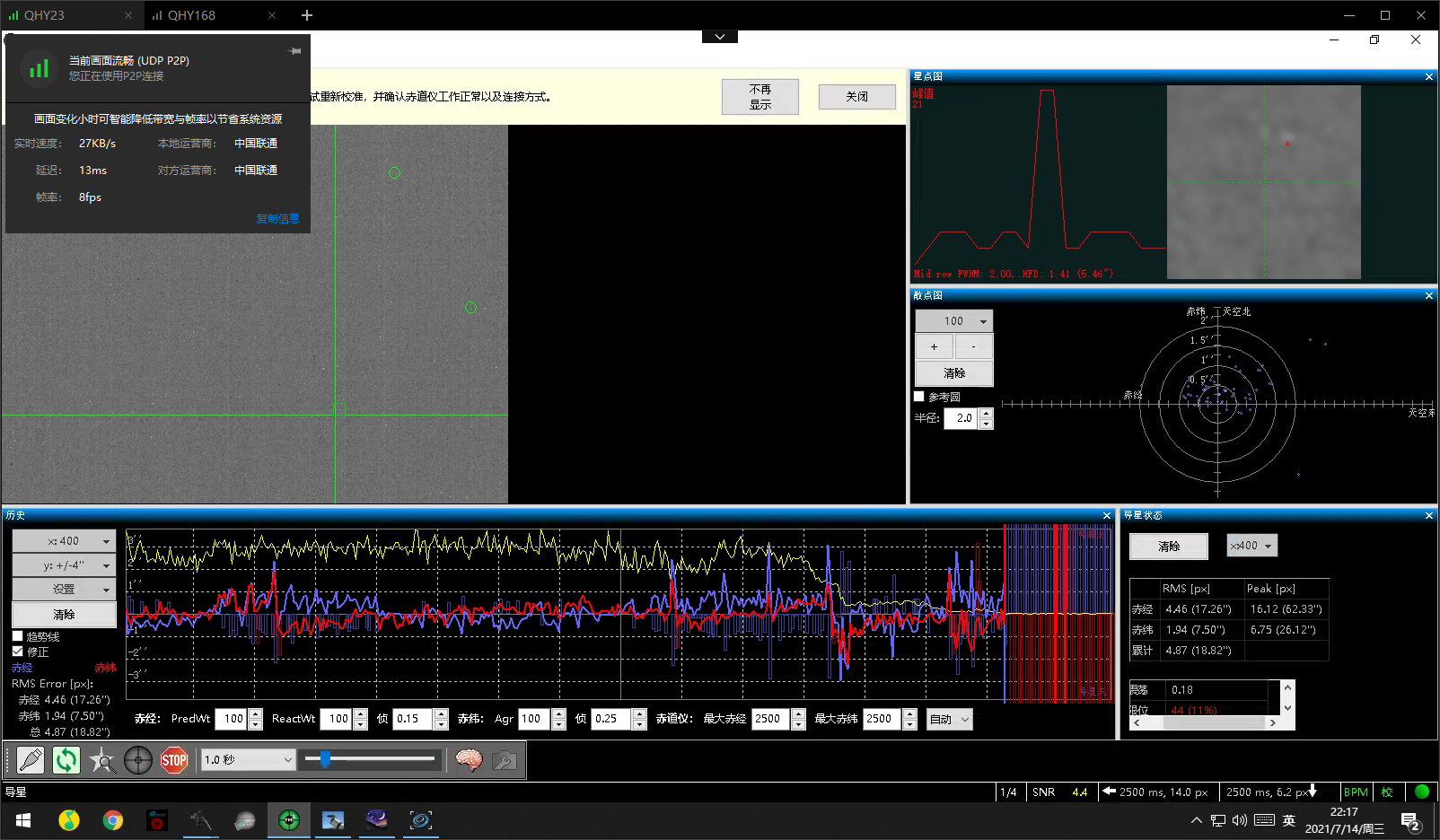Screen dimensions: 1440x840
Task: Open advanced settings with the brain icon
Action: tap(469, 761)
